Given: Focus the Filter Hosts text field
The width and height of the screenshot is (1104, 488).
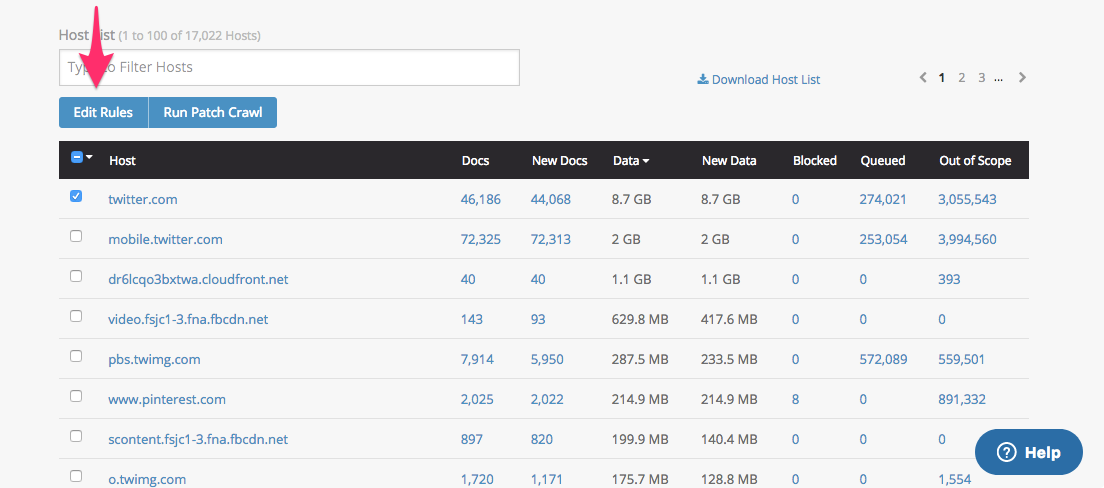Looking at the screenshot, I should pyautogui.click(x=289, y=67).
